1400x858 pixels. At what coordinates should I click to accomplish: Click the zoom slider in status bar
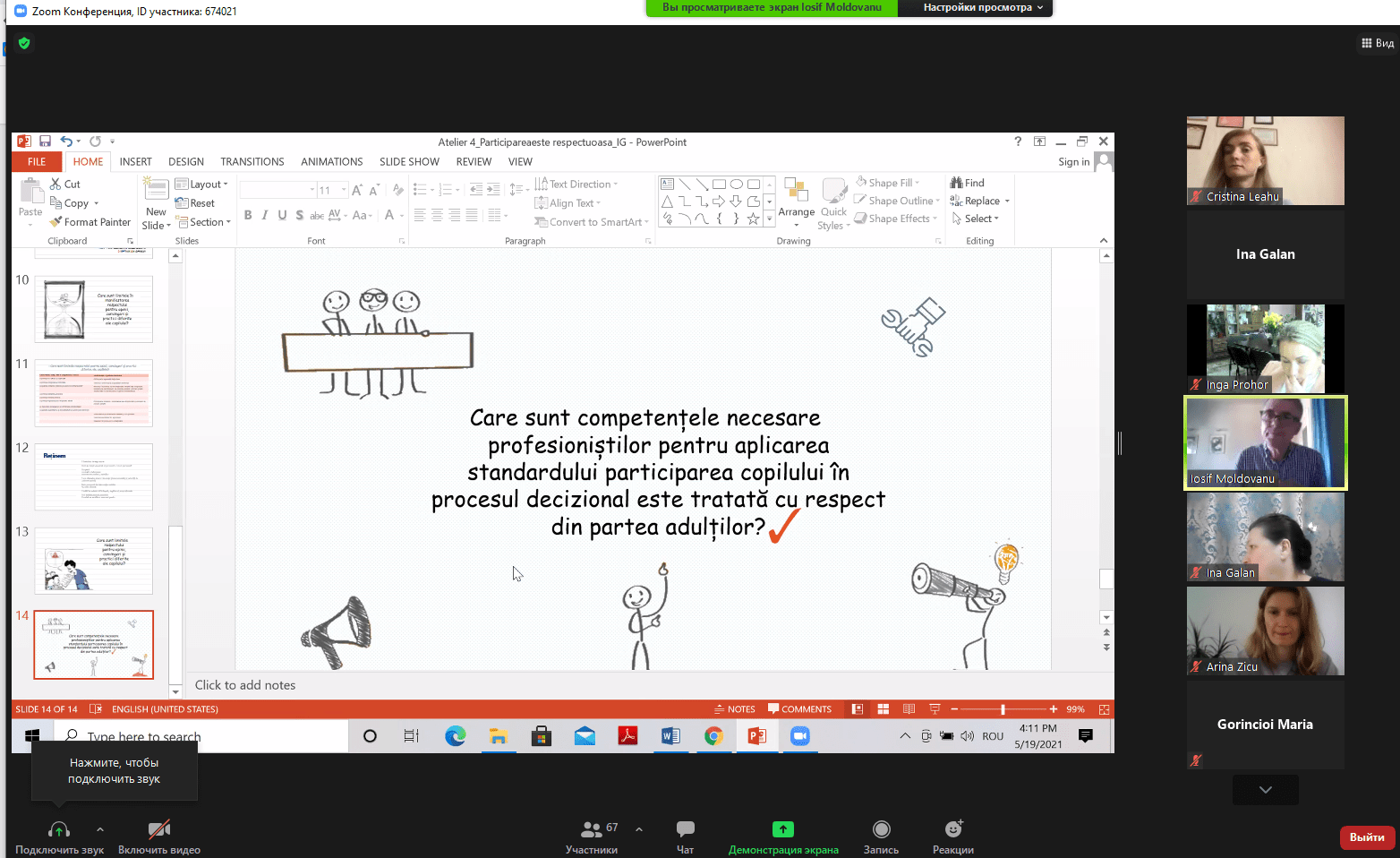pos(1003,709)
